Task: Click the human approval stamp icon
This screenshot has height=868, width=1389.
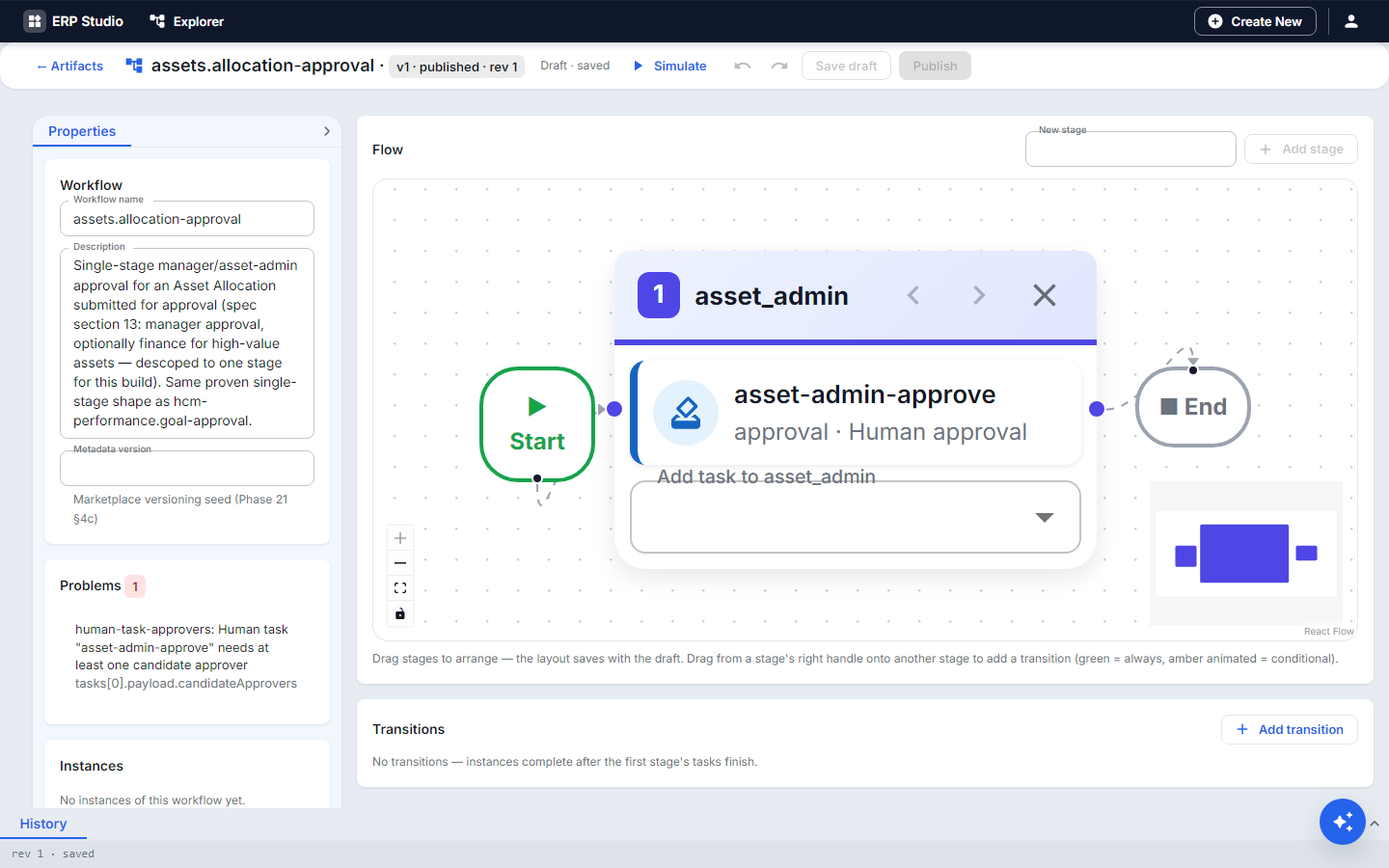Action: (686, 413)
